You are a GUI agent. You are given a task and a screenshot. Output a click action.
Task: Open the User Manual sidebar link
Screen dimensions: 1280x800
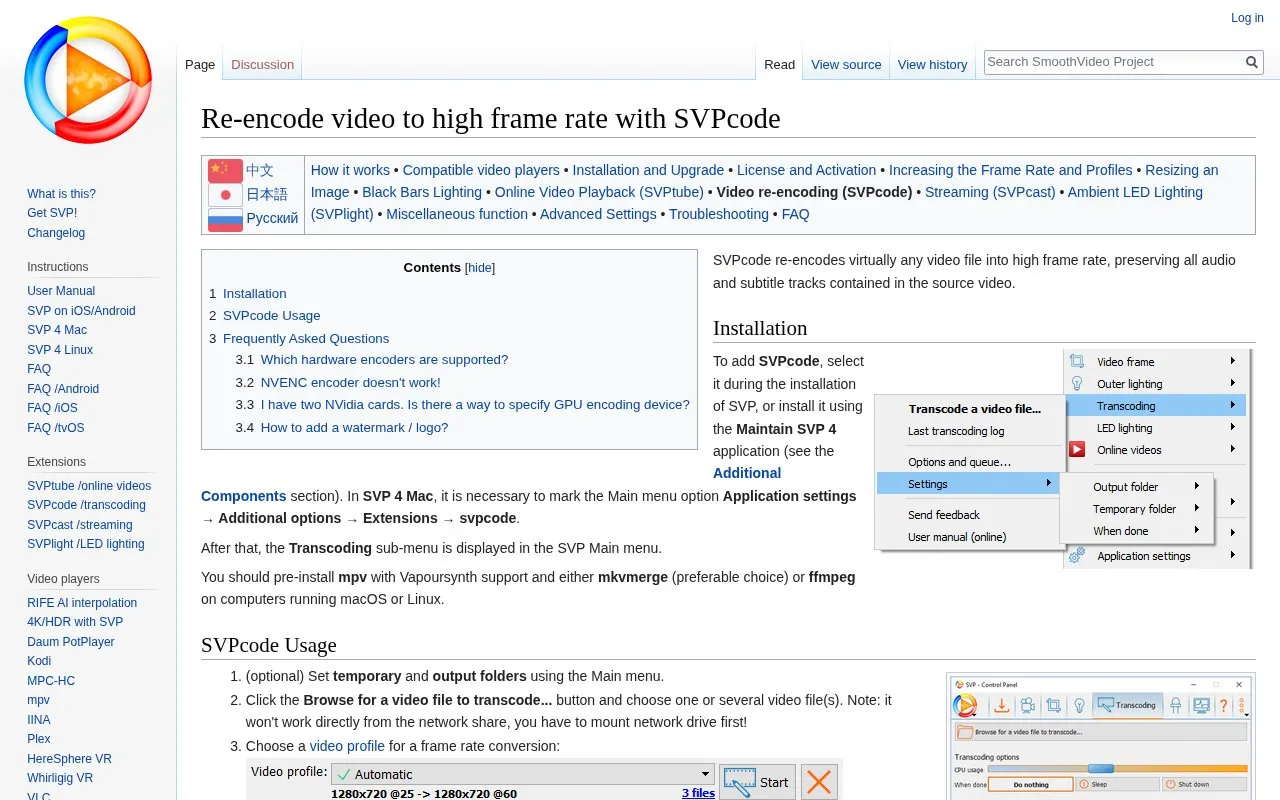[x=61, y=291]
